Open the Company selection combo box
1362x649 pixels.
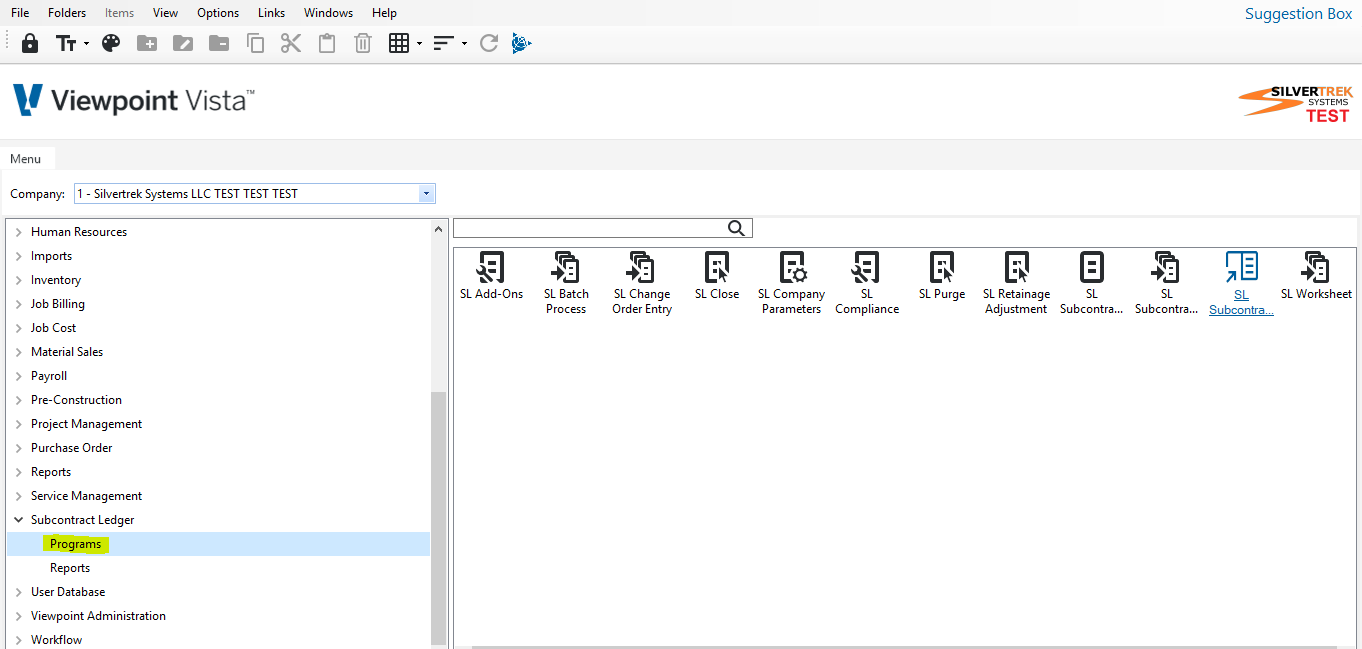pyautogui.click(x=255, y=194)
